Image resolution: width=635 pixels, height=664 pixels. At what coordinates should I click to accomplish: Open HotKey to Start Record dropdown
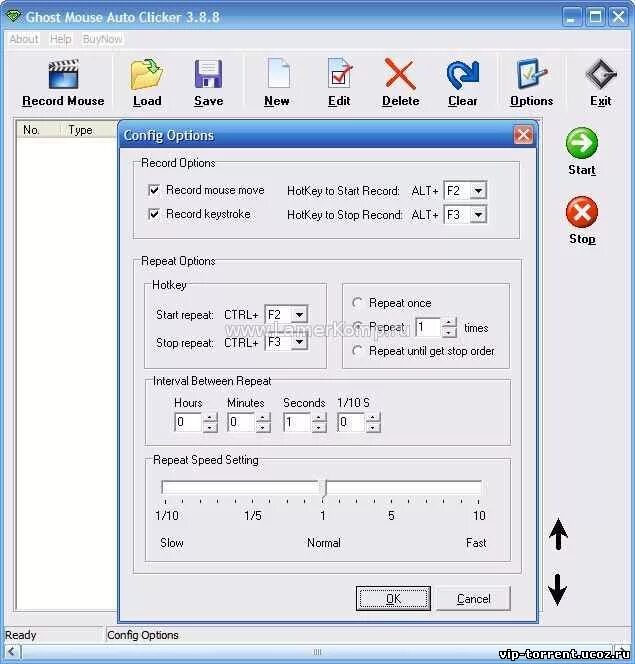point(478,191)
